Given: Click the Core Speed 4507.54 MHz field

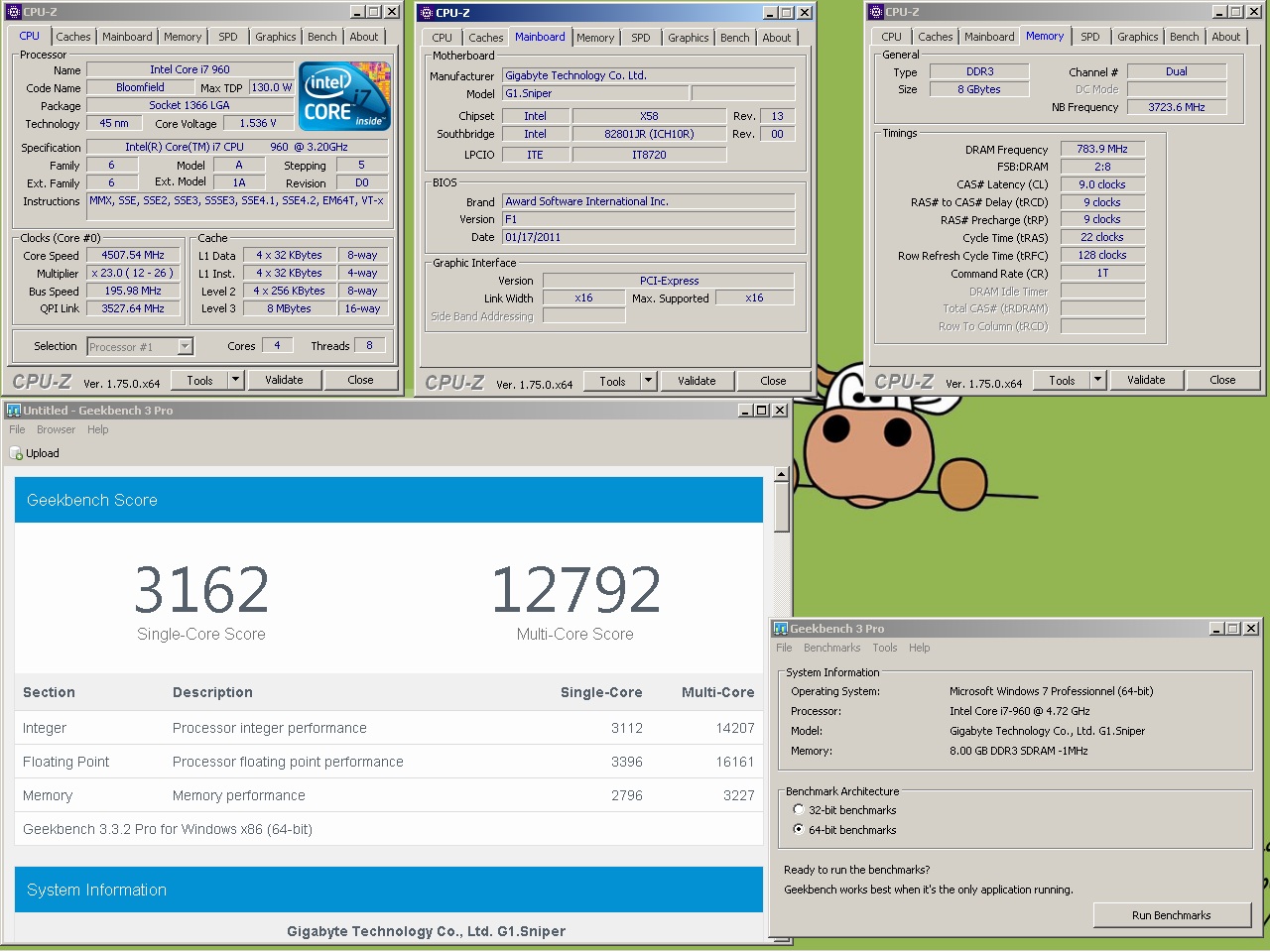Looking at the screenshot, I should point(133,255).
